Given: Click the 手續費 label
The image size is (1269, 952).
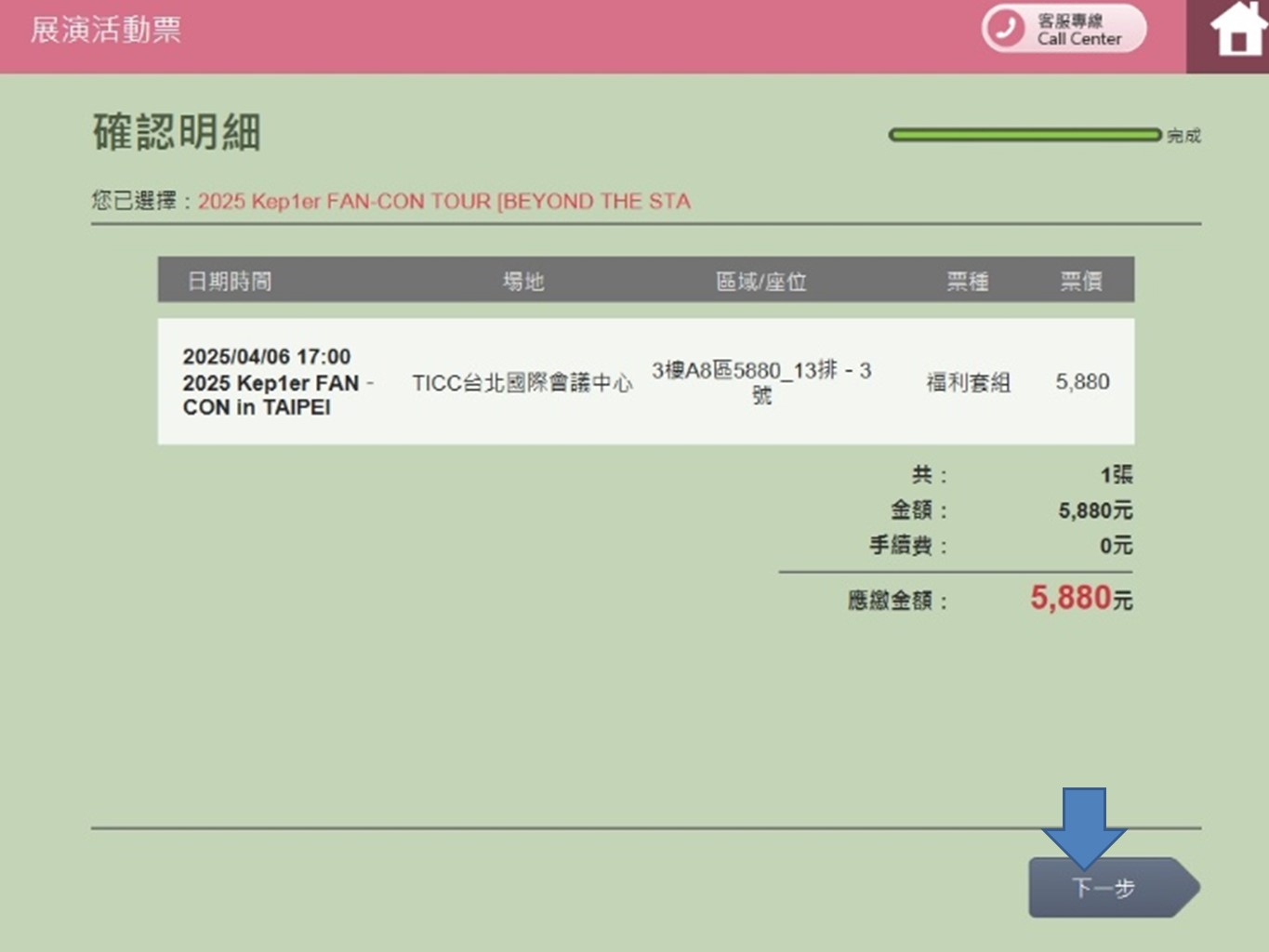Looking at the screenshot, I should point(908,546).
